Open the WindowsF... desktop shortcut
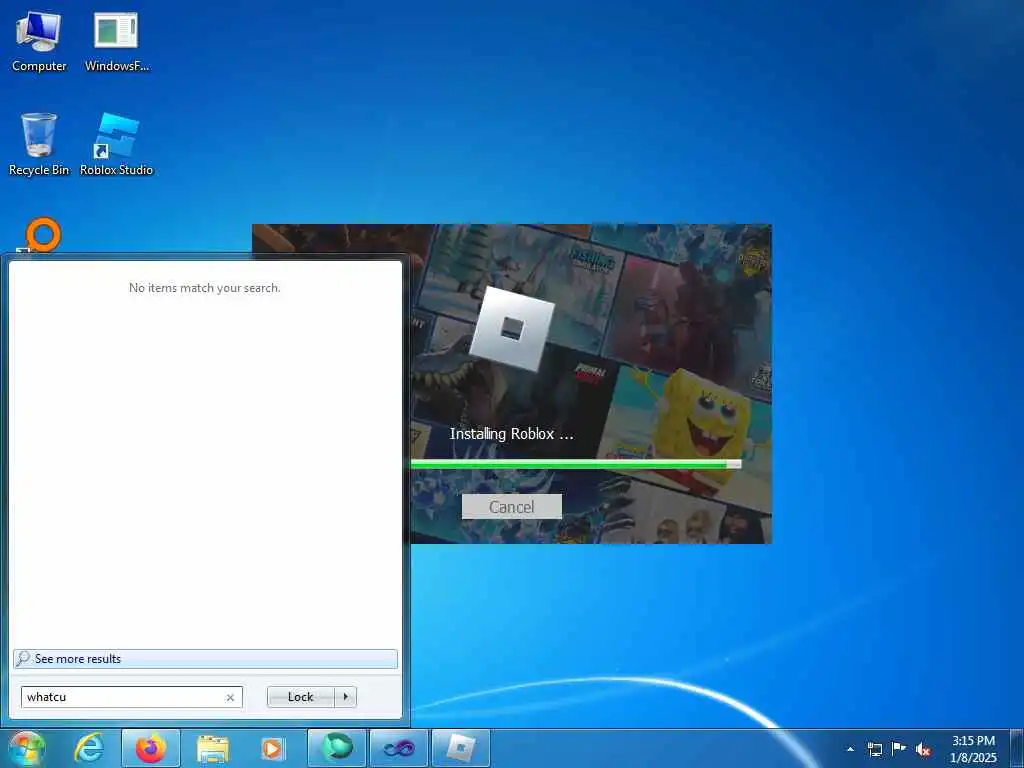This screenshot has width=1024, height=768. point(116,42)
